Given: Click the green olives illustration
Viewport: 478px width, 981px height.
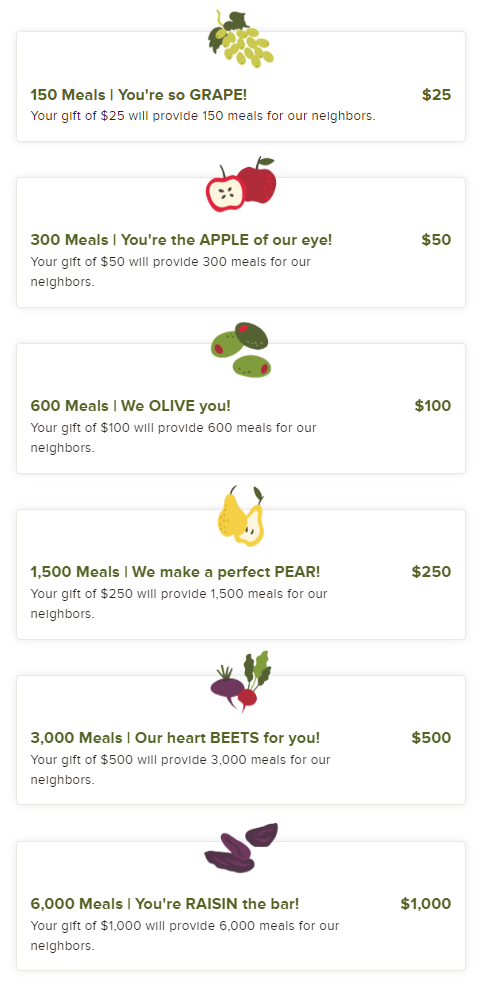Looking at the screenshot, I should pyautogui.click(x=240, y=350).
